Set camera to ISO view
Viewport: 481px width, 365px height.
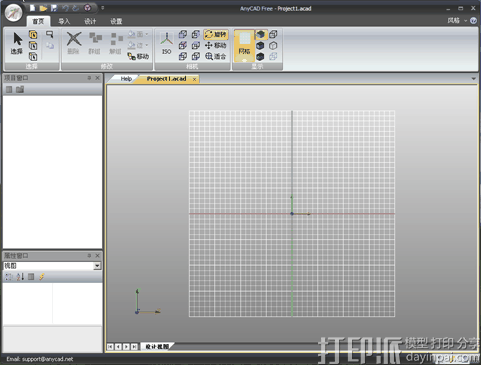pyautogui.click(x=167, y=43)
